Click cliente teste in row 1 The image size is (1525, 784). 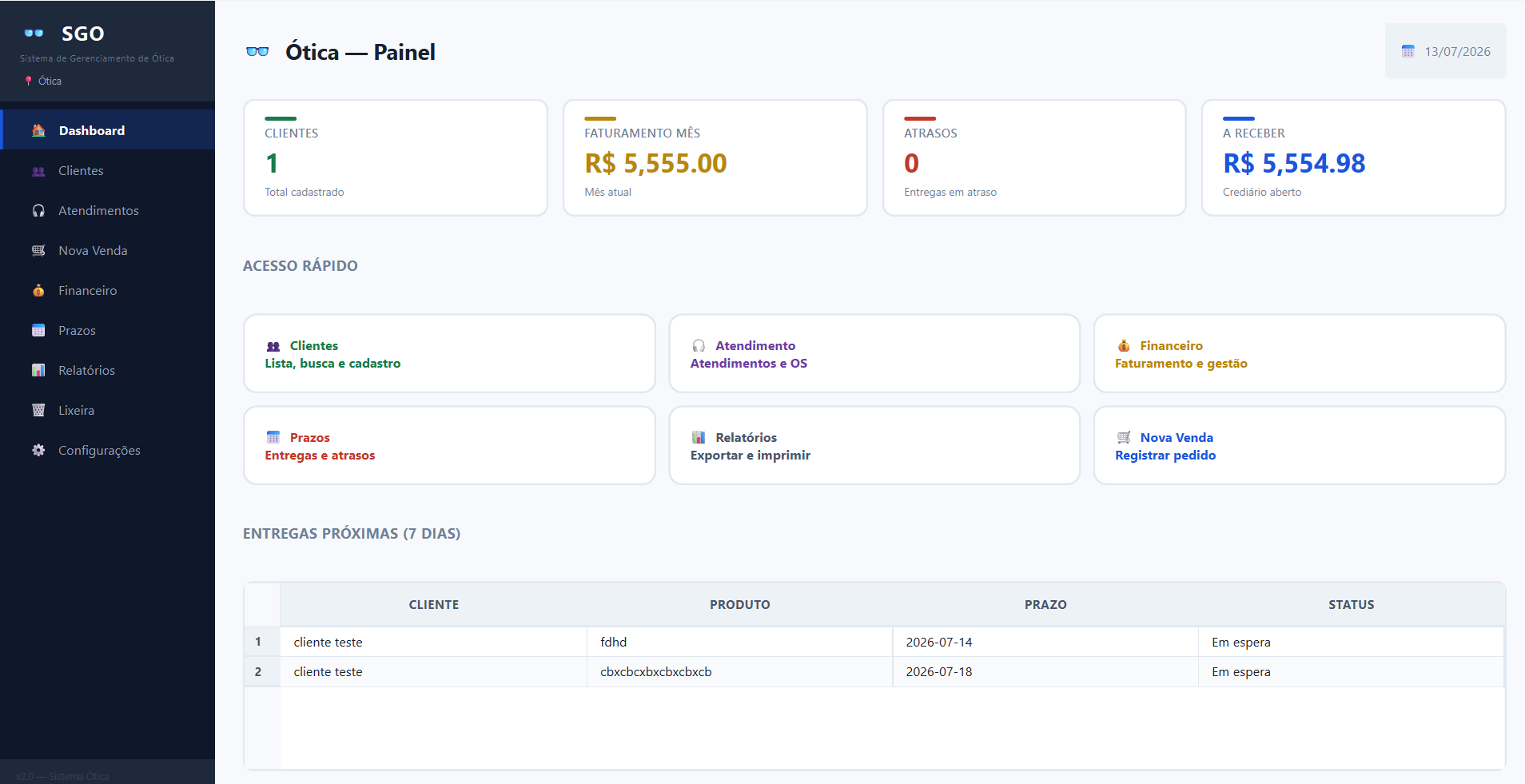[434, 642]
